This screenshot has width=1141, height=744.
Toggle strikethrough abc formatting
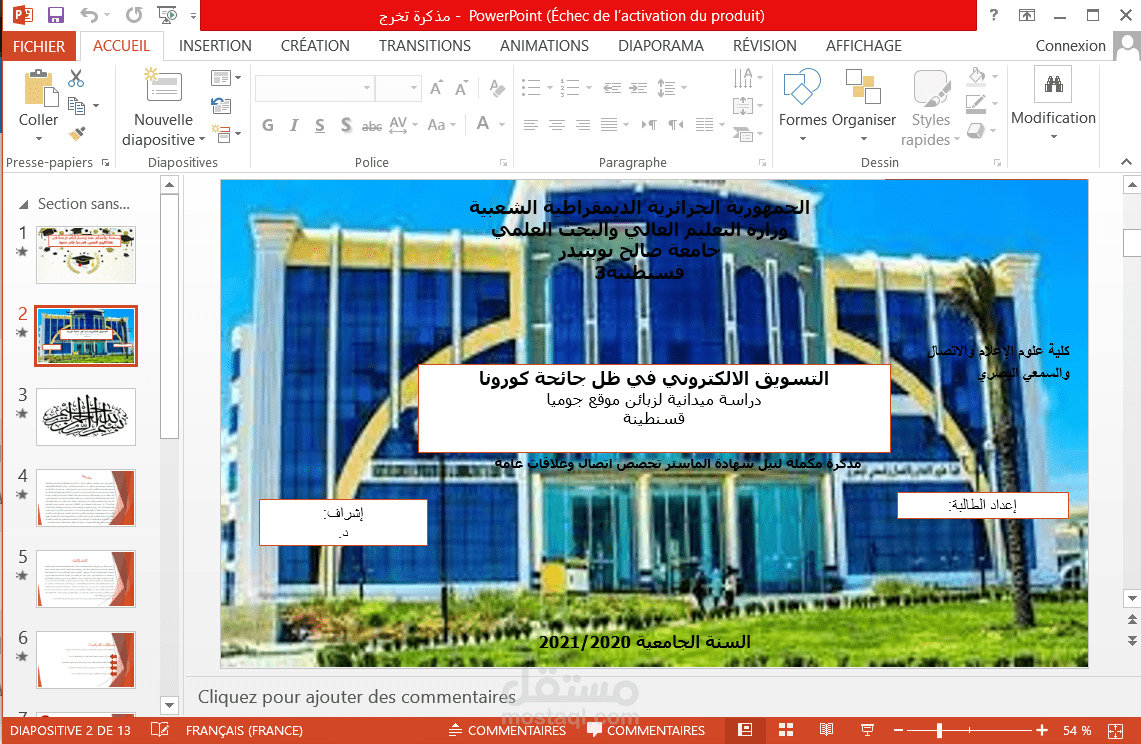click(x=372, y=125)
